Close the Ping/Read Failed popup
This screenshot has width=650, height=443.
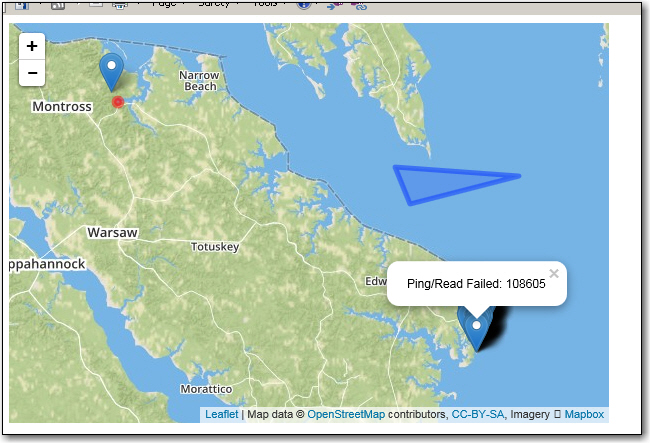[554, 273]
